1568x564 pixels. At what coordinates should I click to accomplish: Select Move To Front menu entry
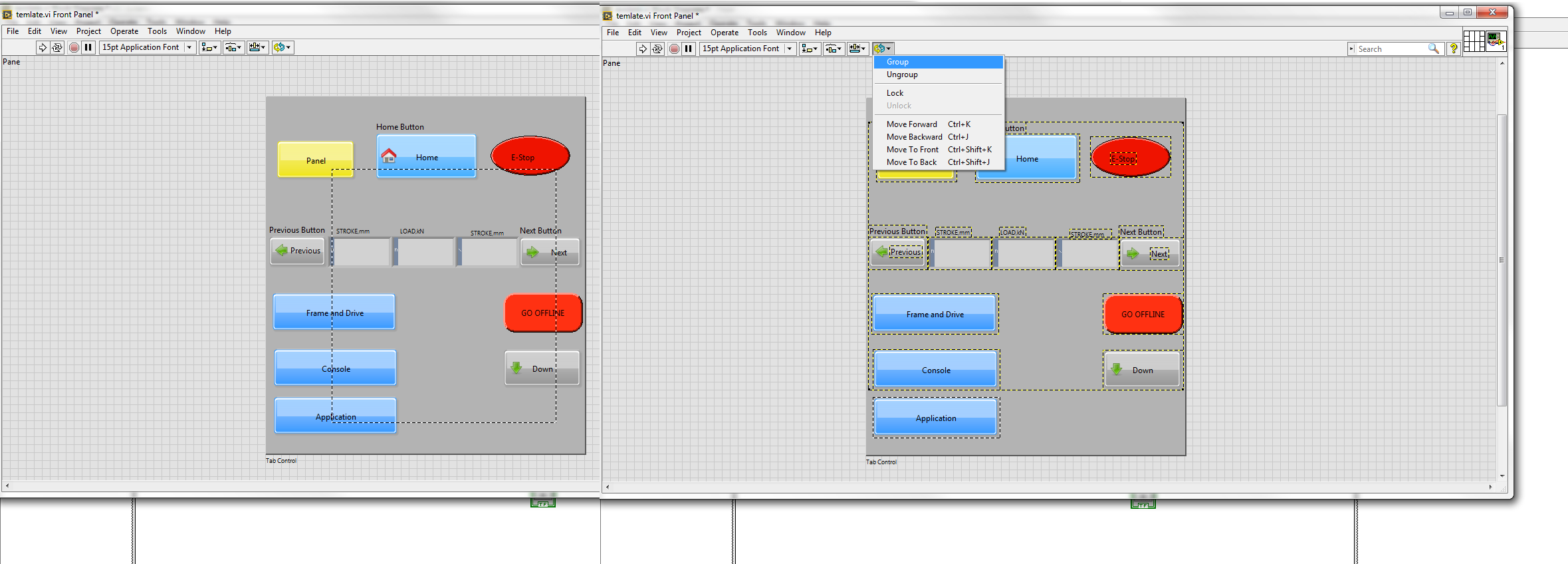[x=938, y=150]
